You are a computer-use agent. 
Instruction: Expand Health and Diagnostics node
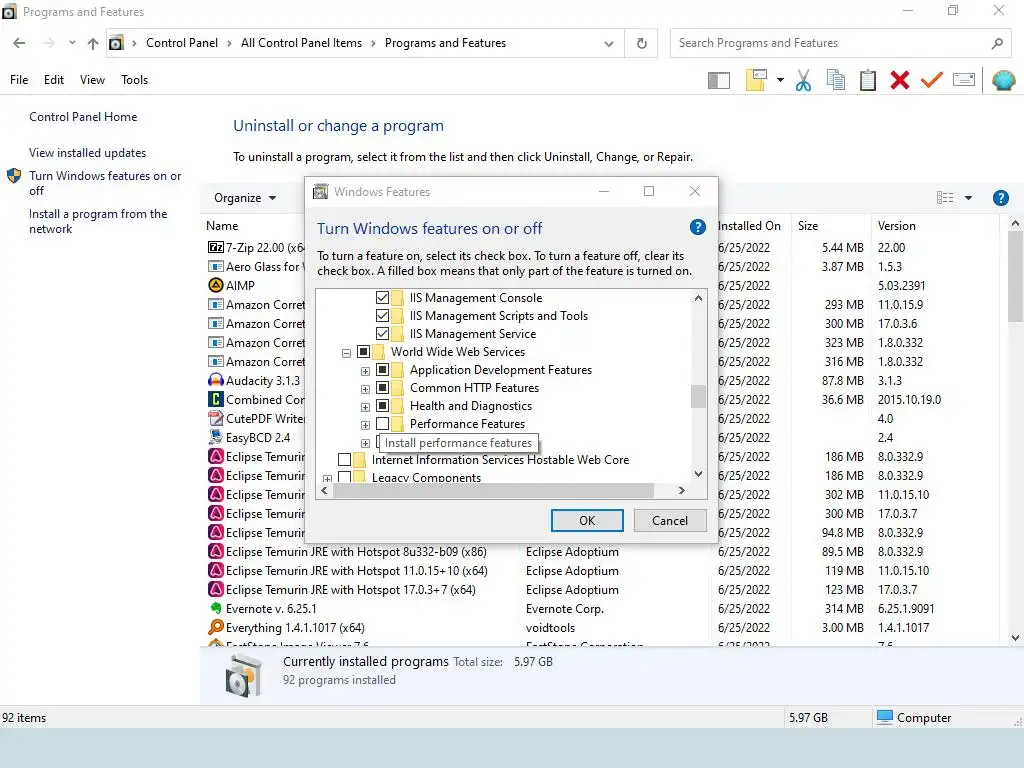tap(366, 407)
